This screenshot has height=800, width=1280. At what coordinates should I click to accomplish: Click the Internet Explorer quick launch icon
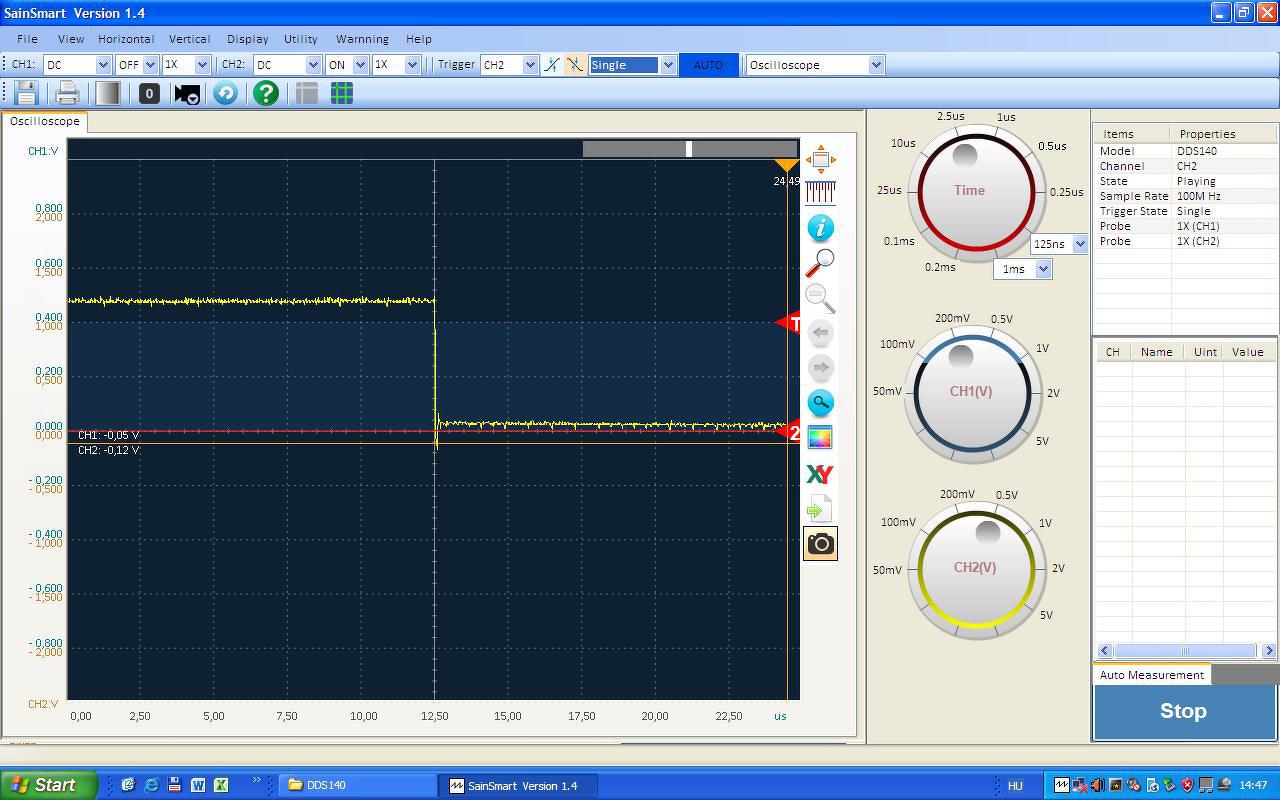point(151,785)
